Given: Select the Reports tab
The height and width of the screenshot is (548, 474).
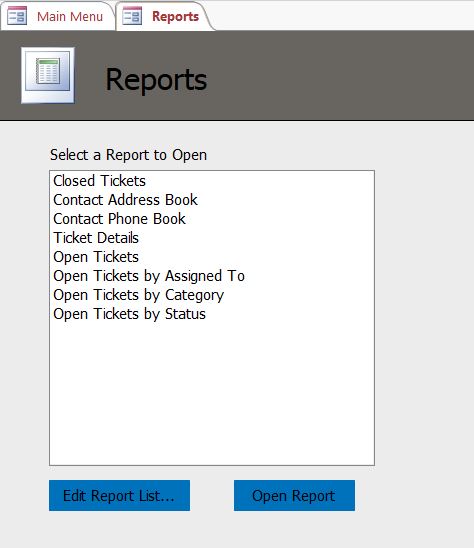Looking at the screenshot, I should 164,16.
